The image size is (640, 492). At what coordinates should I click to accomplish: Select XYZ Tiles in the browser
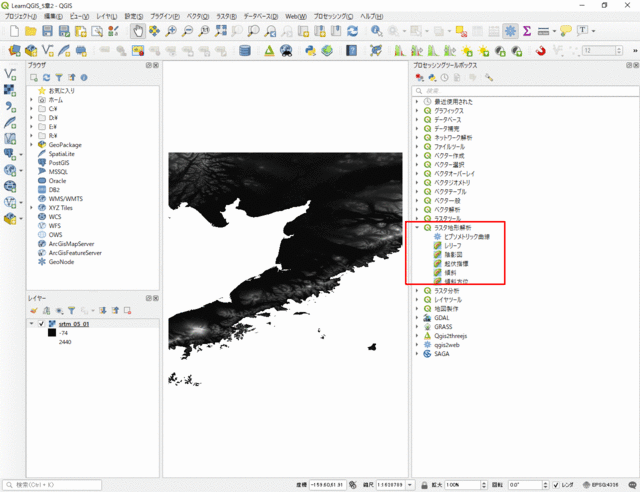(60, 207)
